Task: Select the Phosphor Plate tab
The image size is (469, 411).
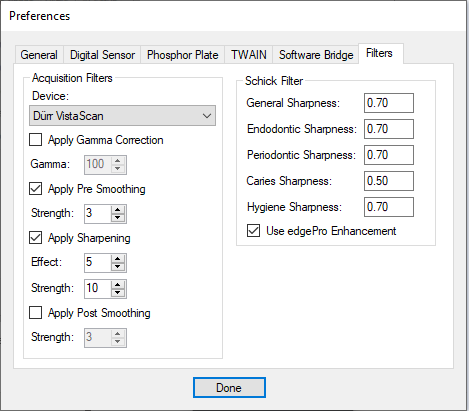Action: 183,55
